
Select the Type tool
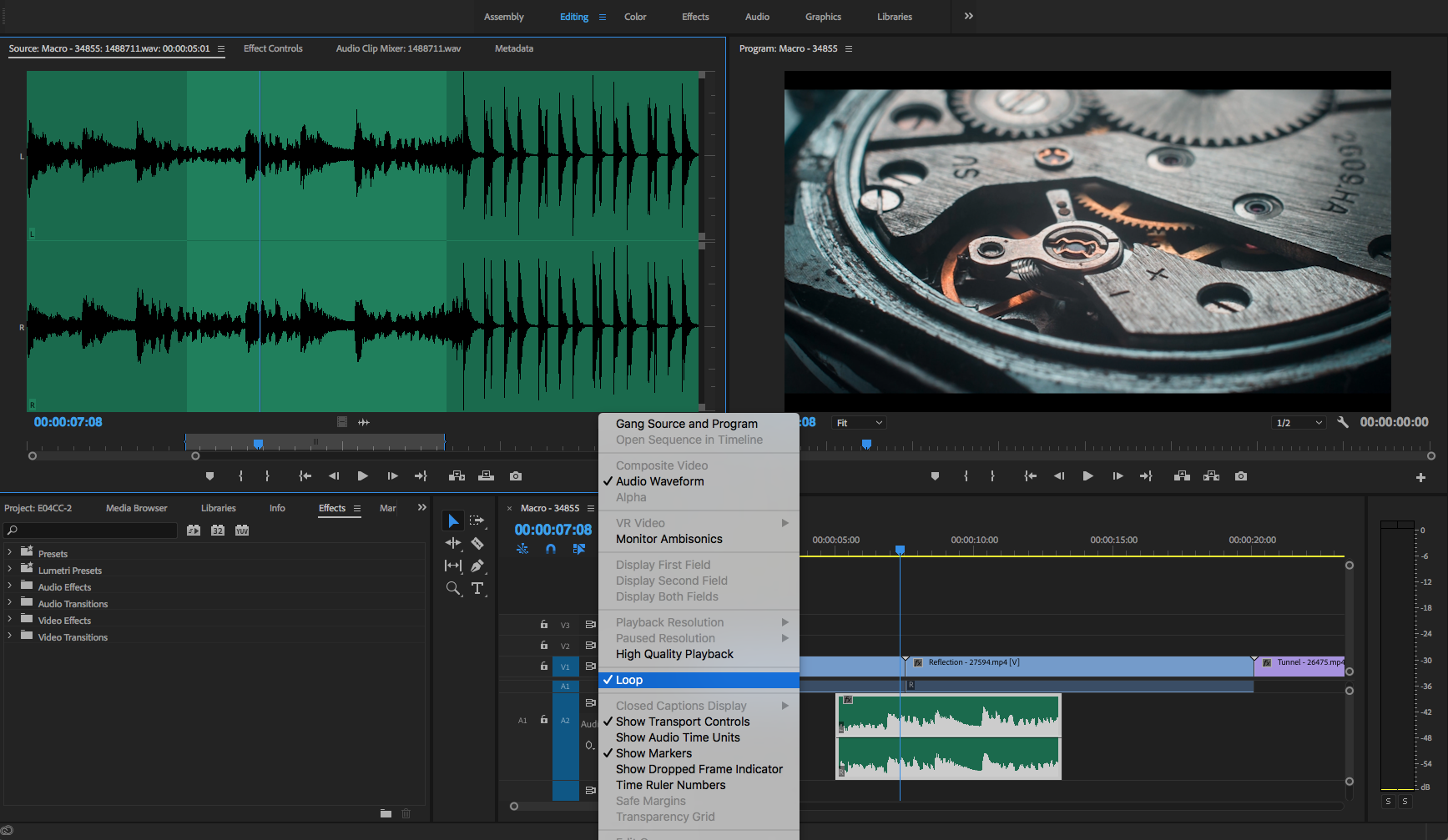tap(477, 588)
